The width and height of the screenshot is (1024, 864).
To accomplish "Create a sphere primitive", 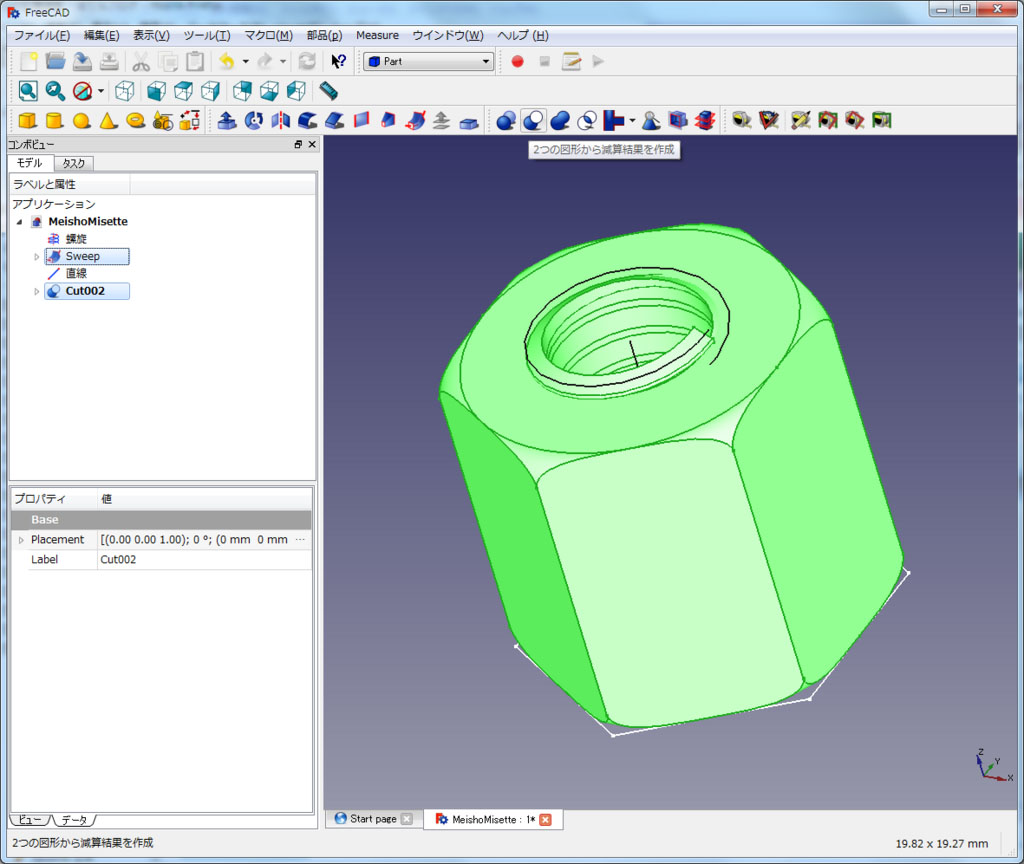I will [82, 120].
